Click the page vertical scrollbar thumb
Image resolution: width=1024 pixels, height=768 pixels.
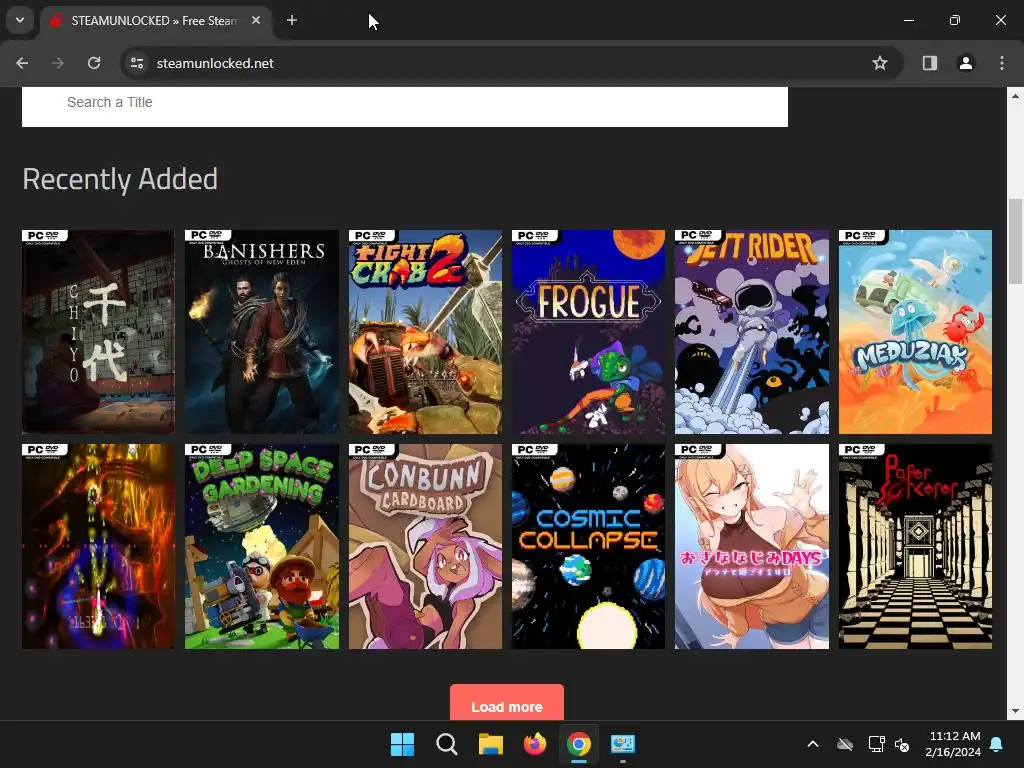(x=1015, y=241)
